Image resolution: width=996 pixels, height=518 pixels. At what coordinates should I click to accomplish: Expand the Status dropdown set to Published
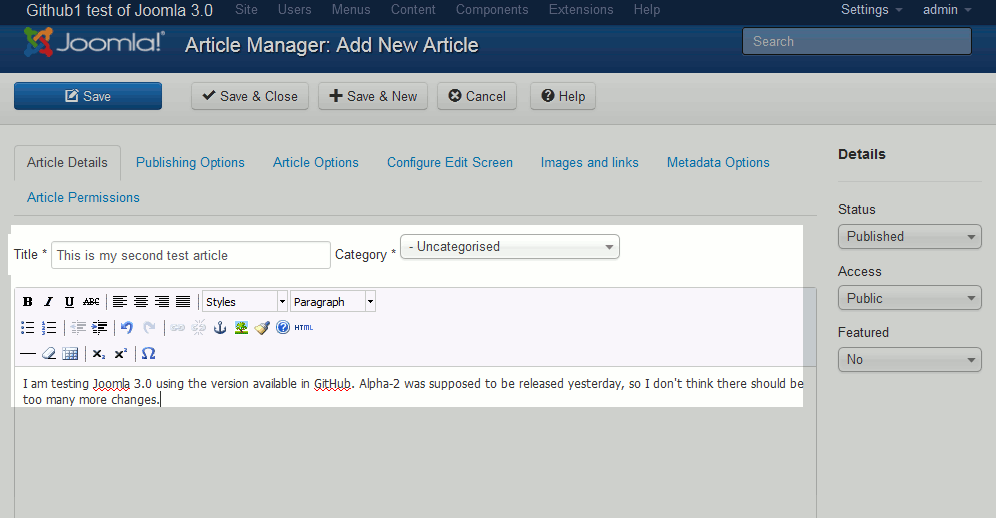(x=909, y=237)
